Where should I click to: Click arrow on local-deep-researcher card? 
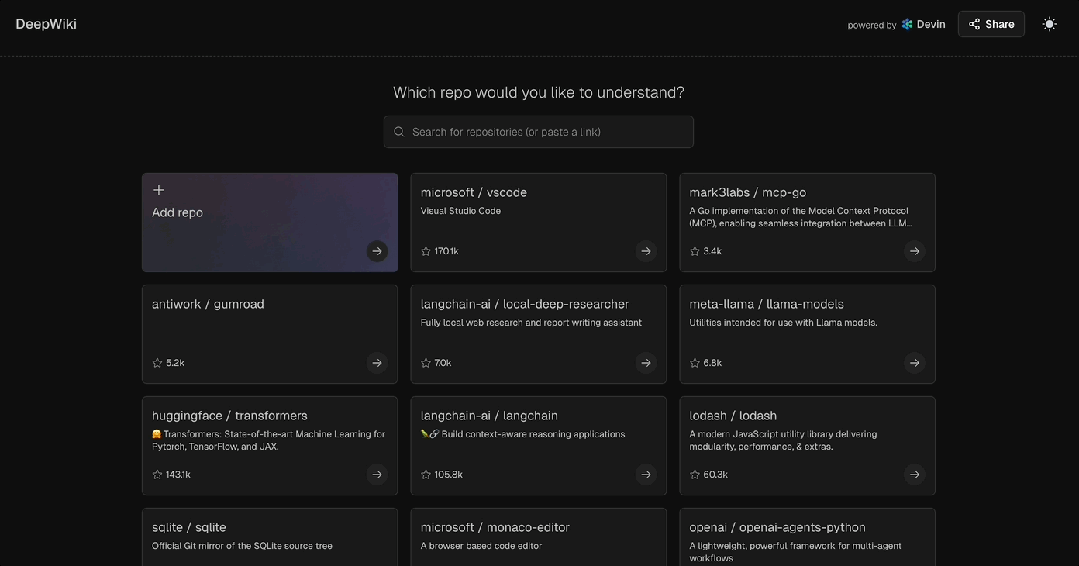(645, 362)
